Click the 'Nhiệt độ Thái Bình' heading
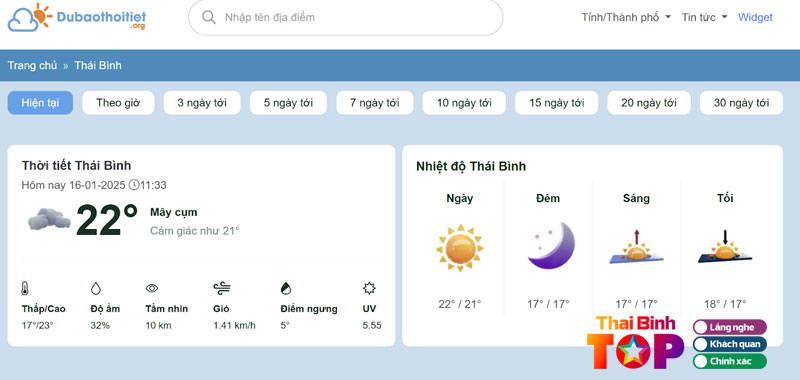 [x=471, y=166]
